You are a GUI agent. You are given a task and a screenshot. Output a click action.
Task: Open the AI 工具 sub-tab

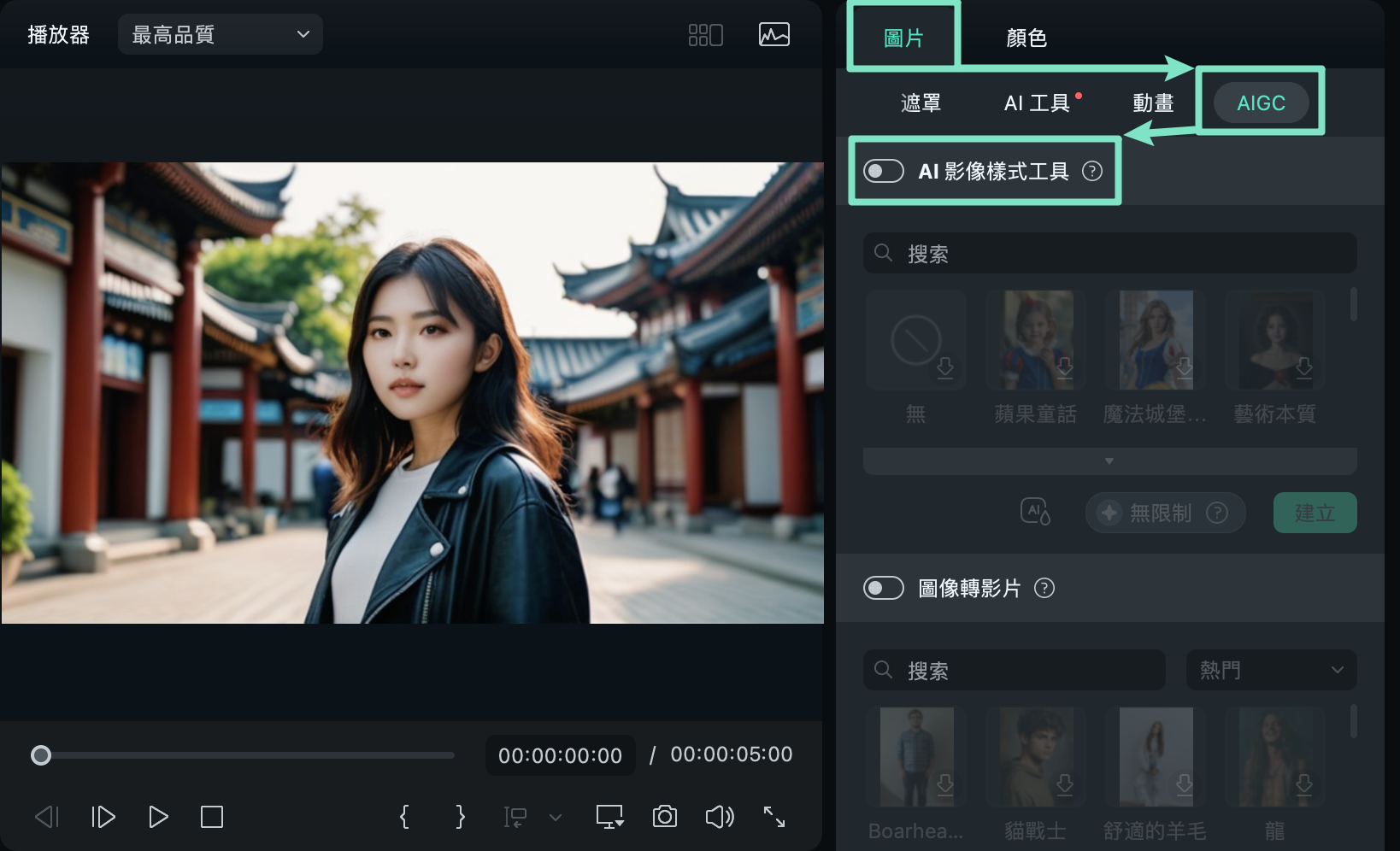[1037, 103]
